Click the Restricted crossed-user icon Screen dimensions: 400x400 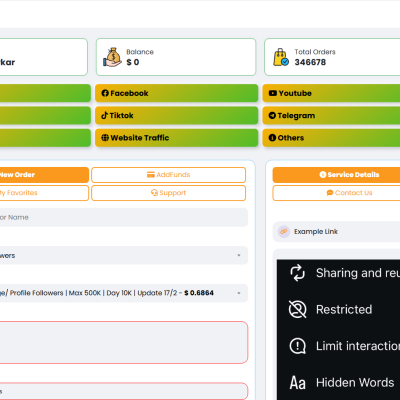tap(297, 309)
